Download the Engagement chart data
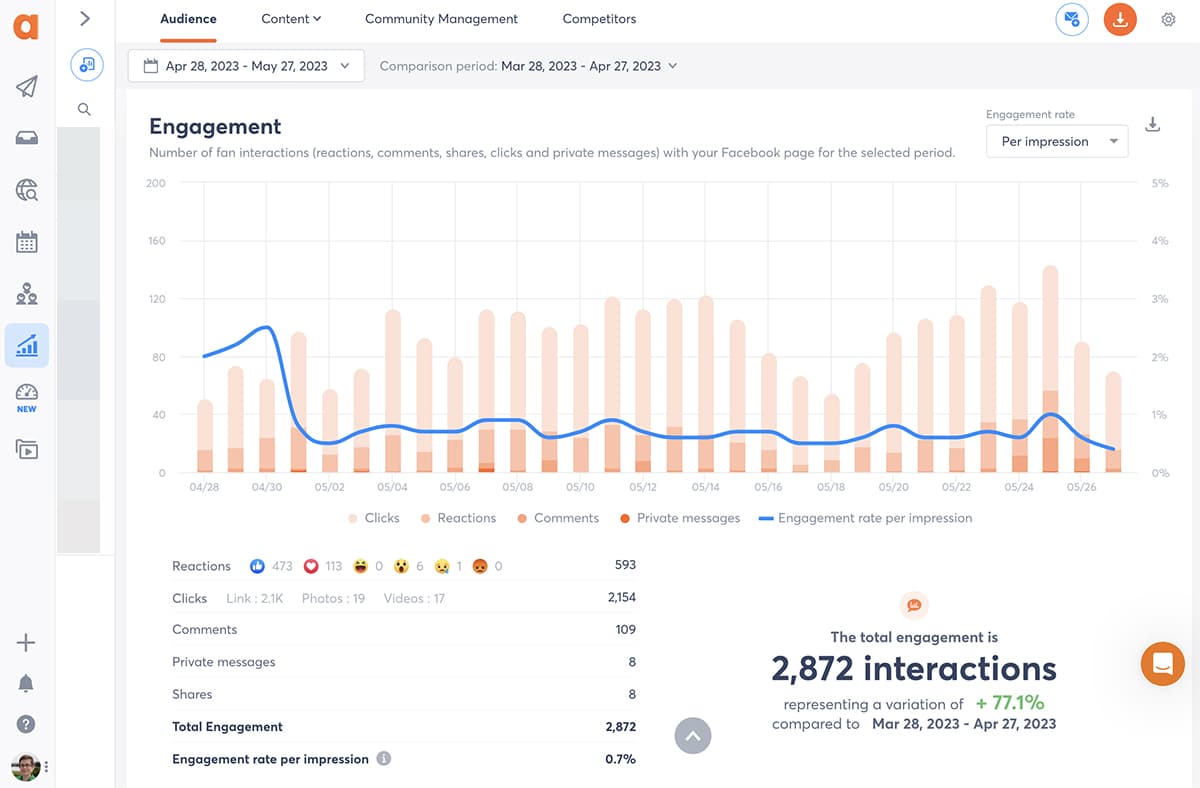 tap(1152, 124)
